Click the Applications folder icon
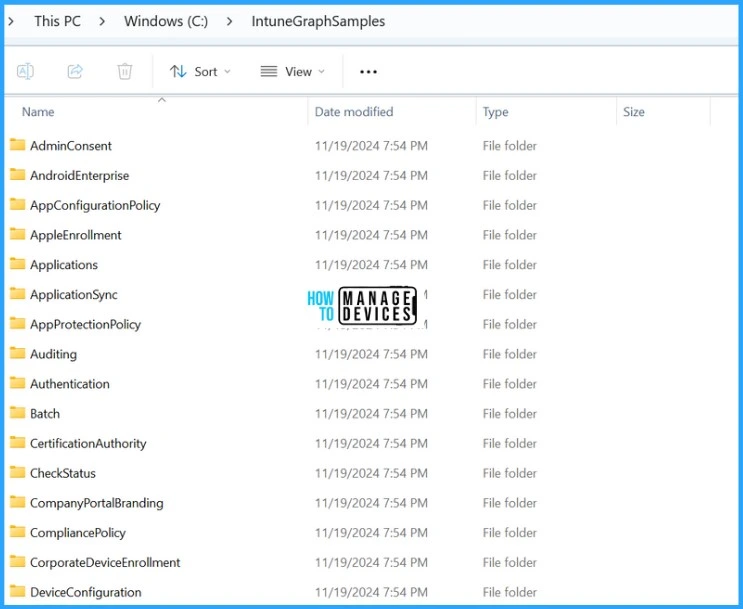The width and height of the screenshot is (743, 609). 18,264
